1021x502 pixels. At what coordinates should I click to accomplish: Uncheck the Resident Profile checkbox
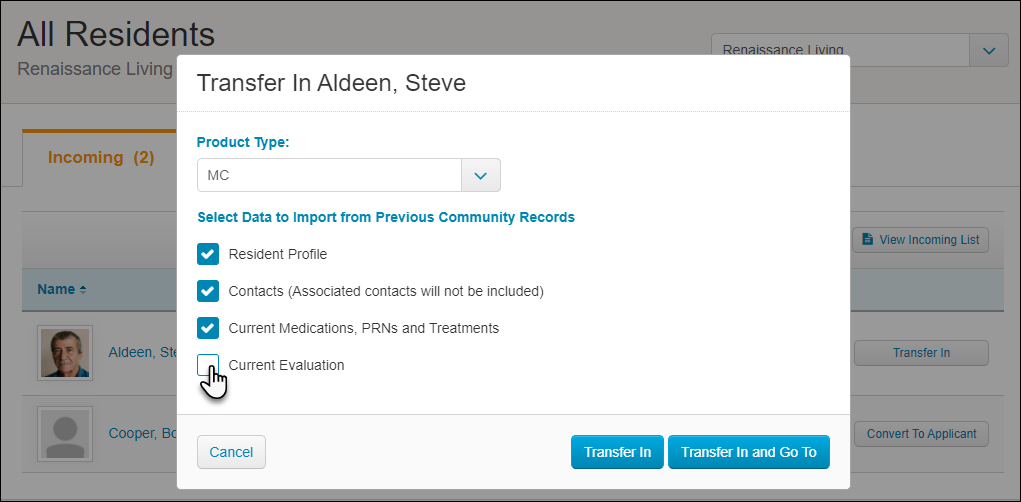tap(208, 254)
